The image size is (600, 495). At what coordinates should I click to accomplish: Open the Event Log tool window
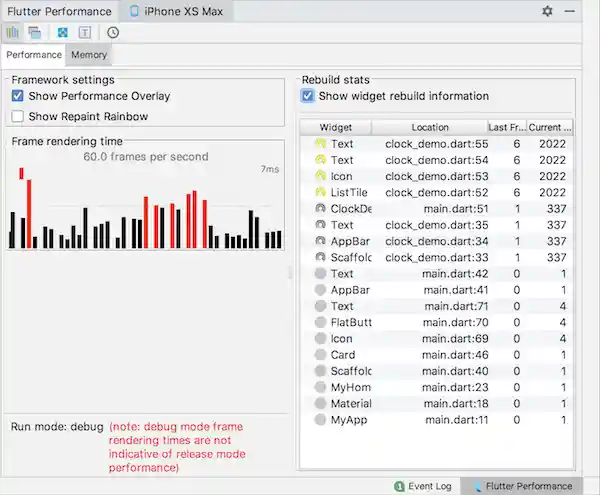click(x=423, y=486)
